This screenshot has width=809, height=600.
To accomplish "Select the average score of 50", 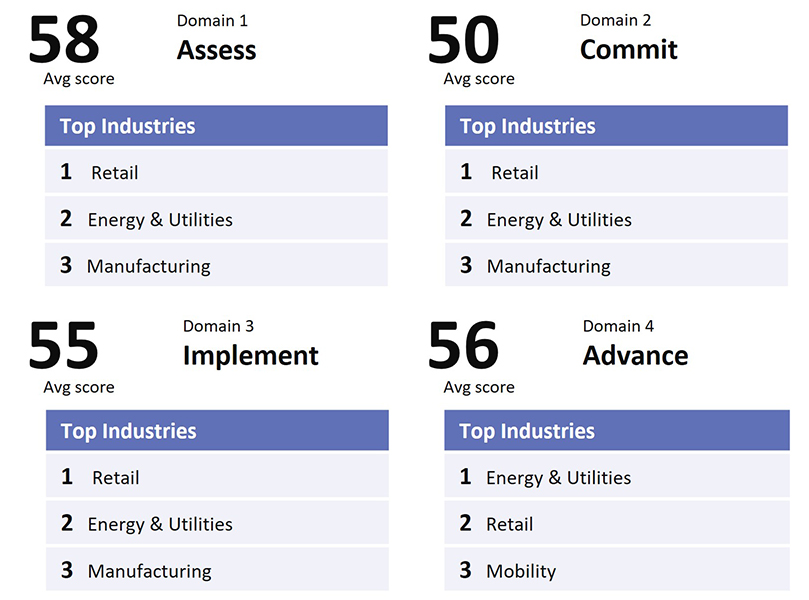I will [463, 40].
